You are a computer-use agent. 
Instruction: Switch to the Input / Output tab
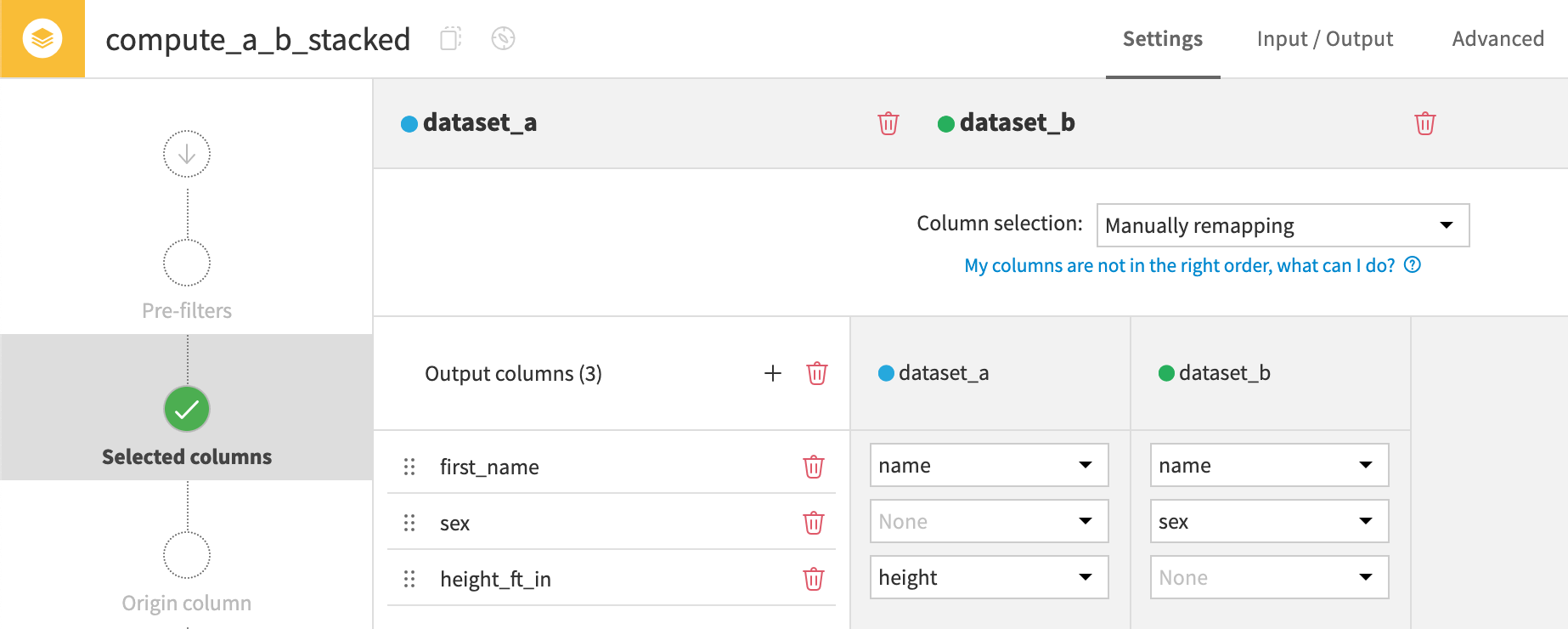click(1325, 39)
